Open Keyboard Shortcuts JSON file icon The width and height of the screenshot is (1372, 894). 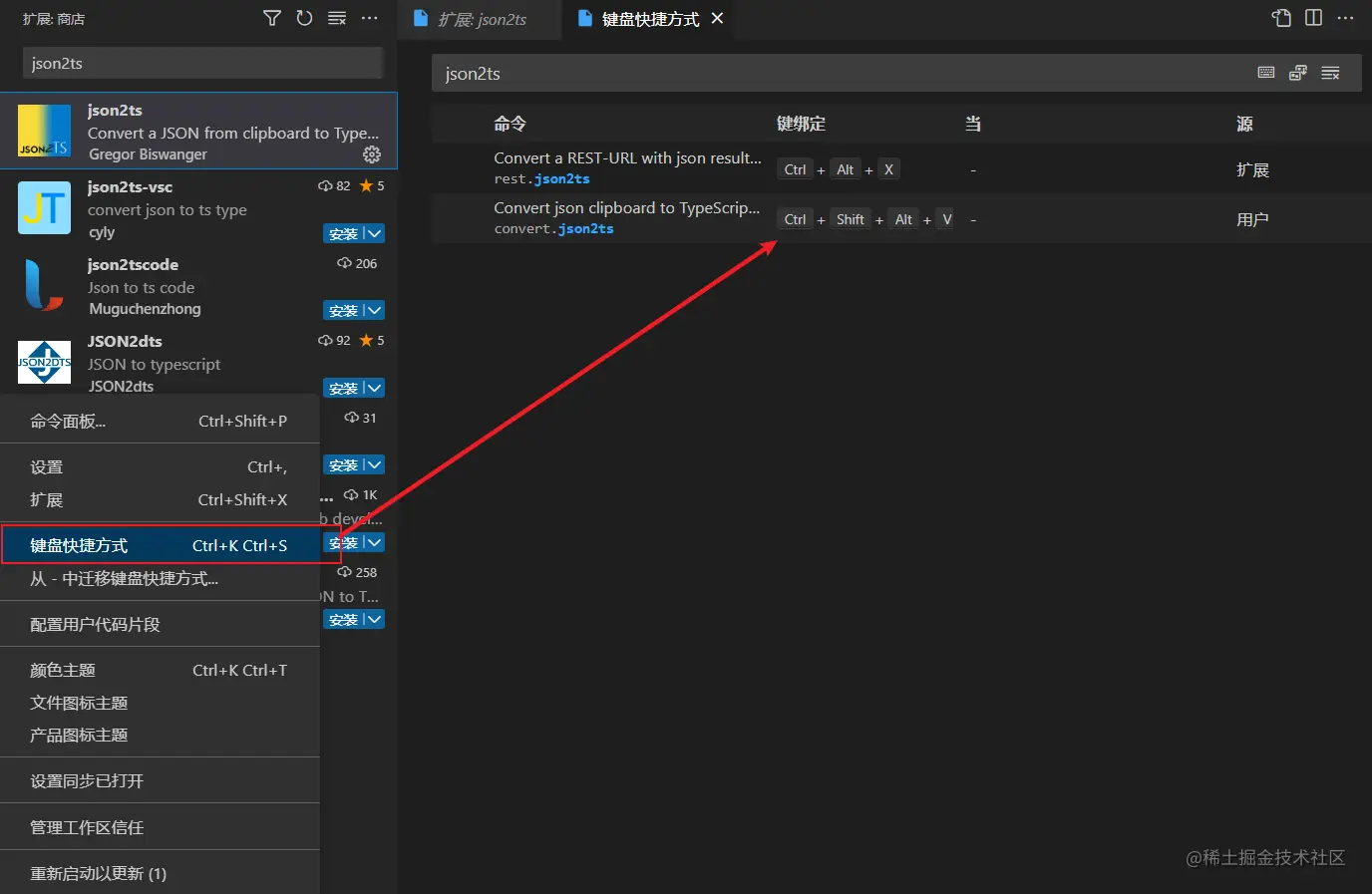(x=1281, y=17)
